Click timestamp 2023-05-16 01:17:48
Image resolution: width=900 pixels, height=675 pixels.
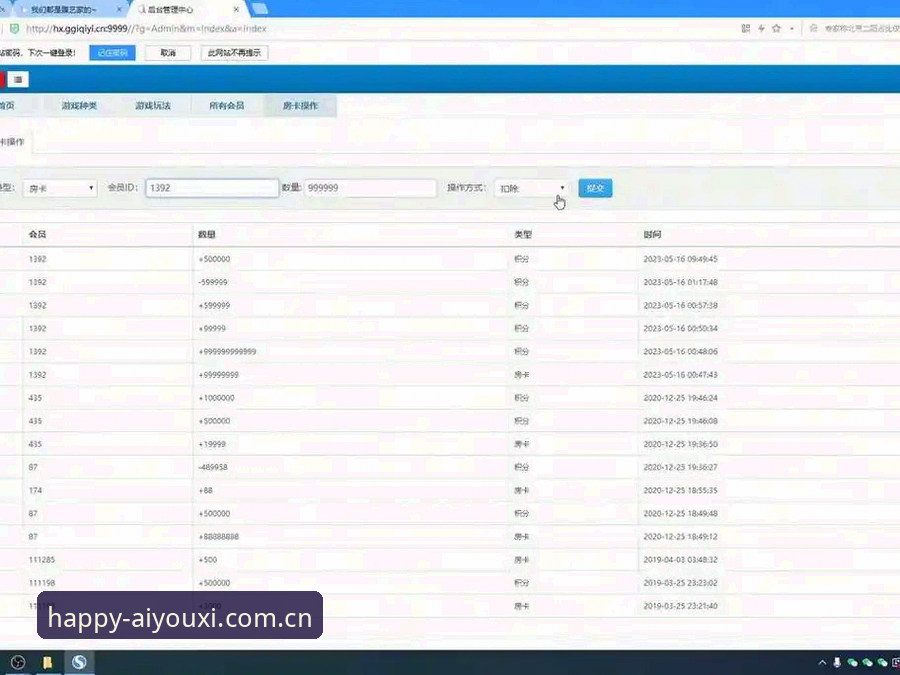(x=680, y=282)
